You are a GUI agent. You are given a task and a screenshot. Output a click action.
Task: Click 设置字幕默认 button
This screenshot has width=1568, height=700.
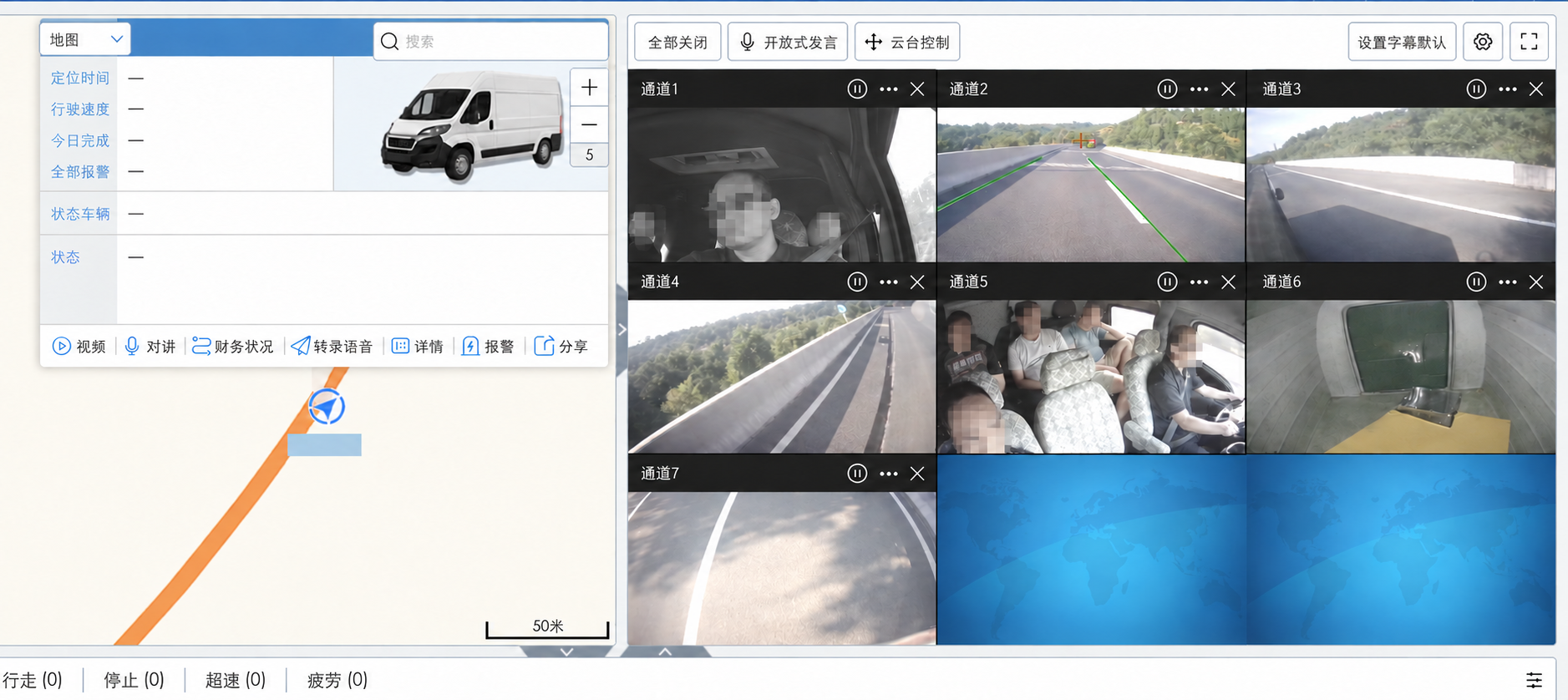[x=1402, y=42]
